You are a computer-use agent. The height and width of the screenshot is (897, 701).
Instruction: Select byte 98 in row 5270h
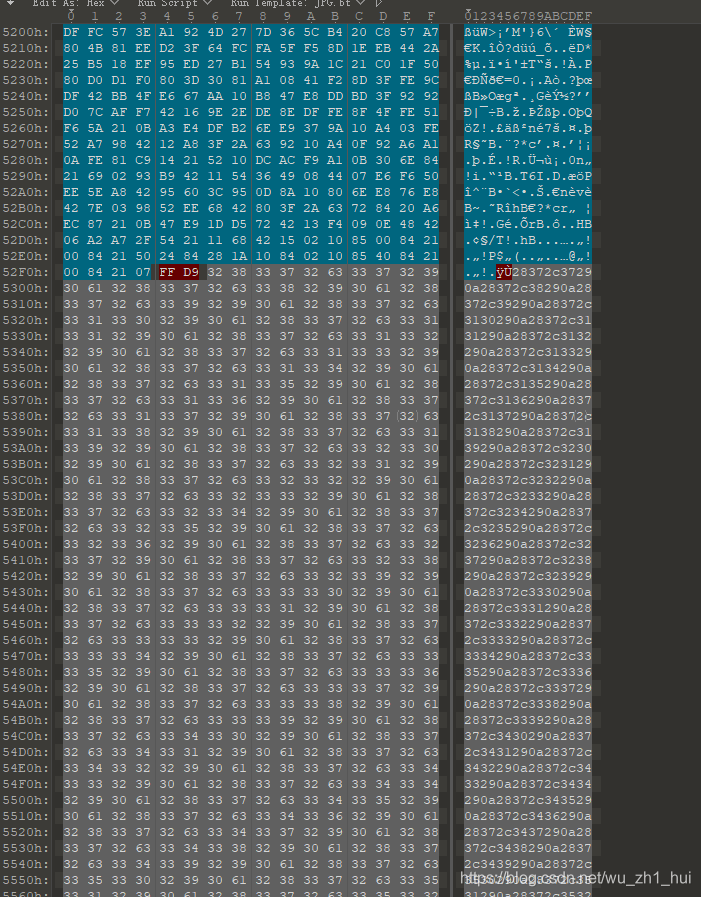click(x=119, y=144)
